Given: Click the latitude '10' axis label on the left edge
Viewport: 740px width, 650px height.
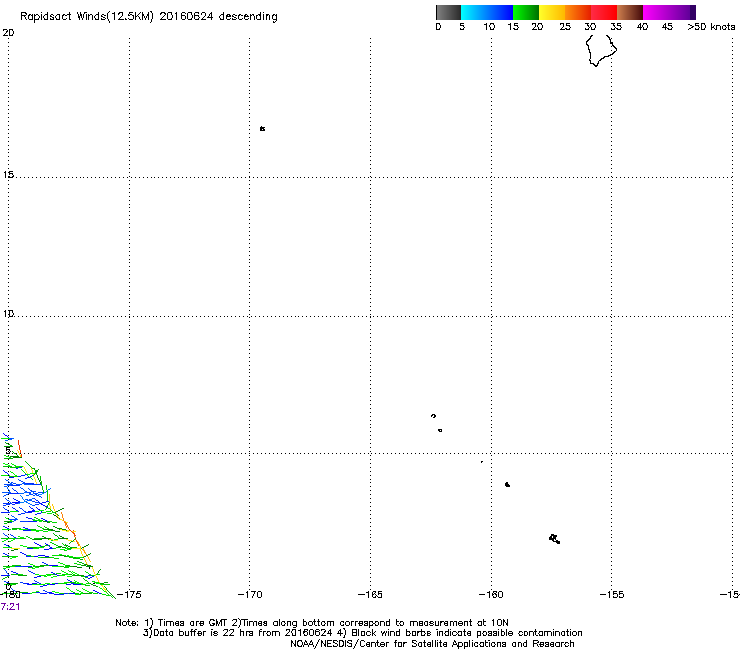Looking at the screenshot, I should point(8,313).
